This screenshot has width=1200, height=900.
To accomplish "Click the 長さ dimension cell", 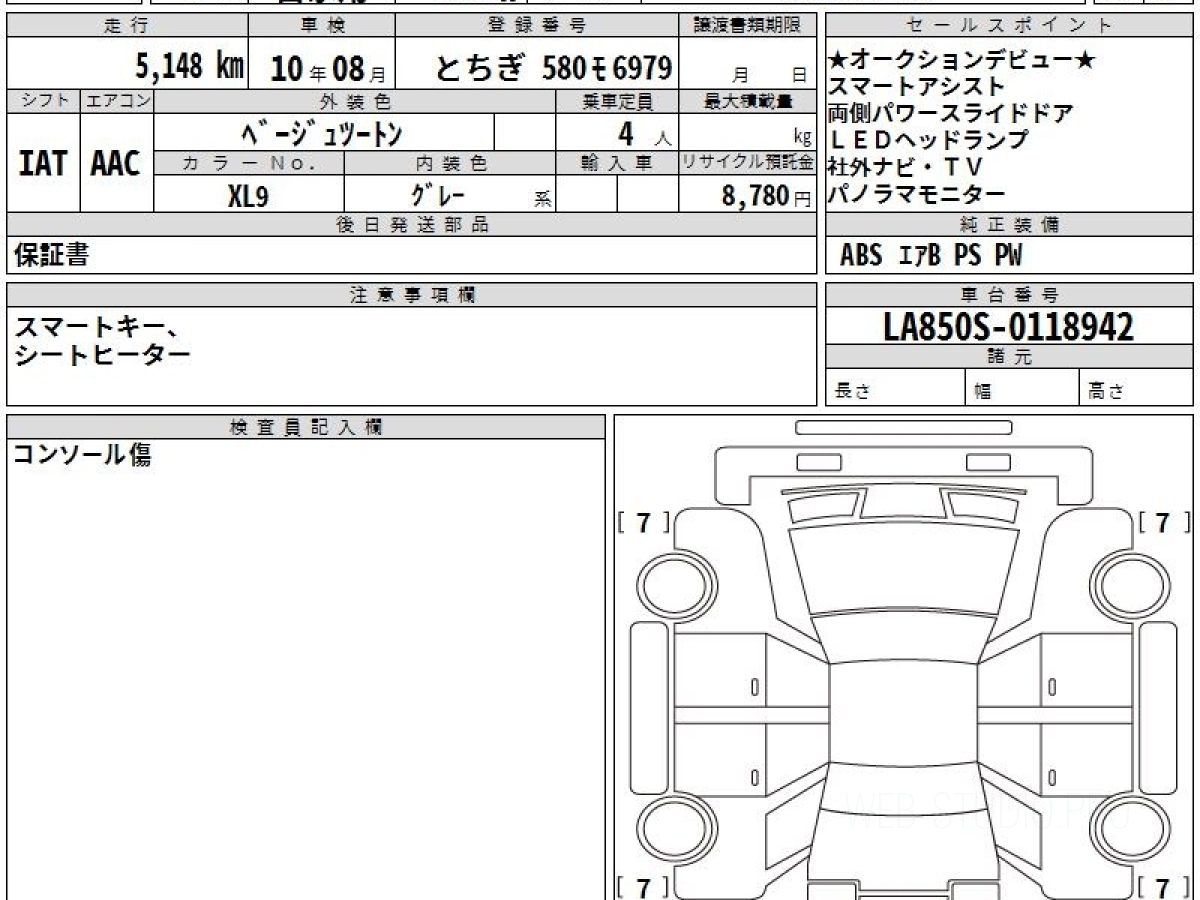I will click(x=896, y=388).
